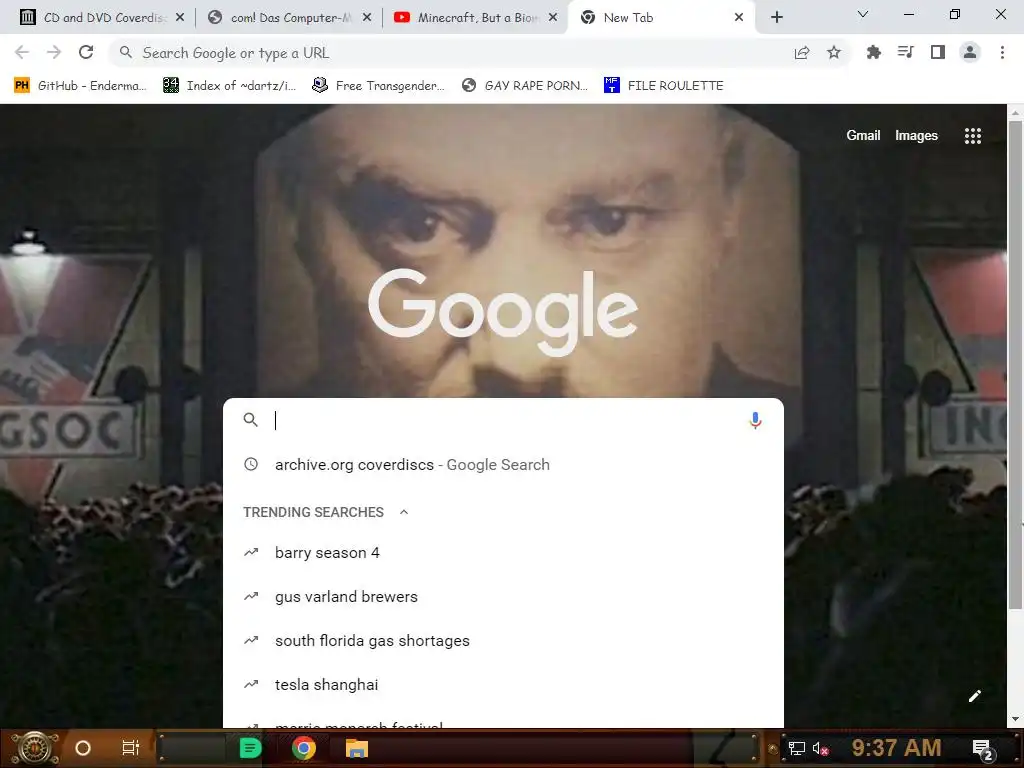Switch to CD and DVD Coverdiscs tab
Image resolution: width=1024 pixels, height=768 pixels.
pos(101,18)
